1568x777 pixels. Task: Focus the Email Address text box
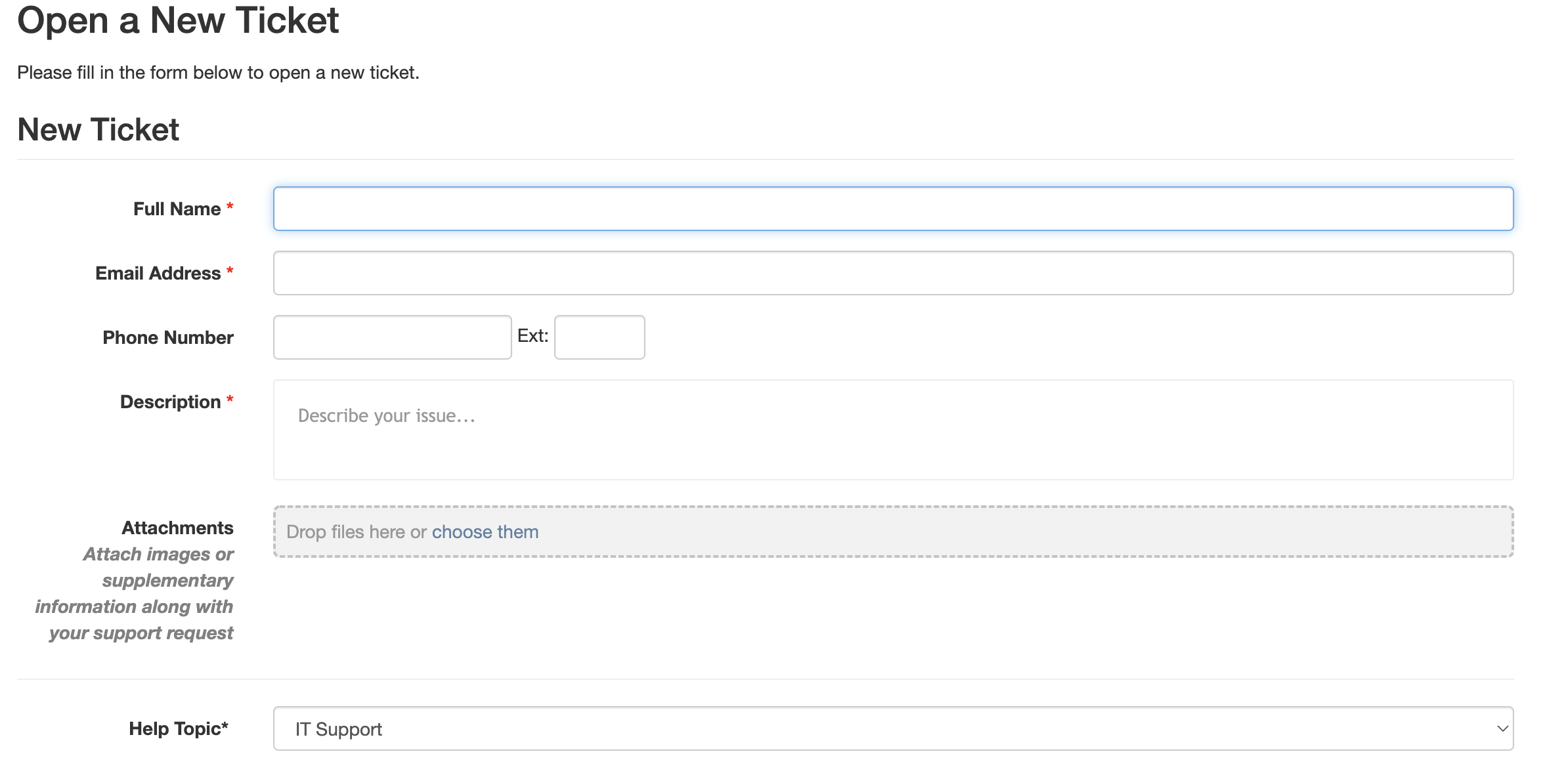click(x=893, y=273)
